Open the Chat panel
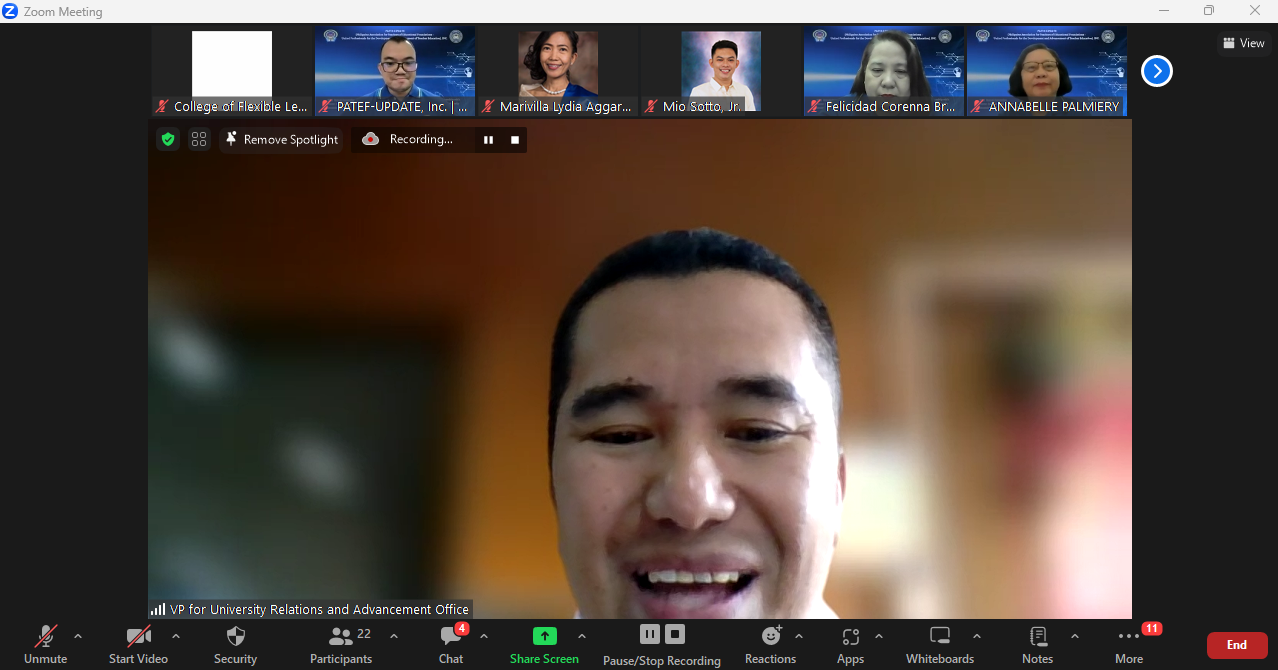 (451, 644)
